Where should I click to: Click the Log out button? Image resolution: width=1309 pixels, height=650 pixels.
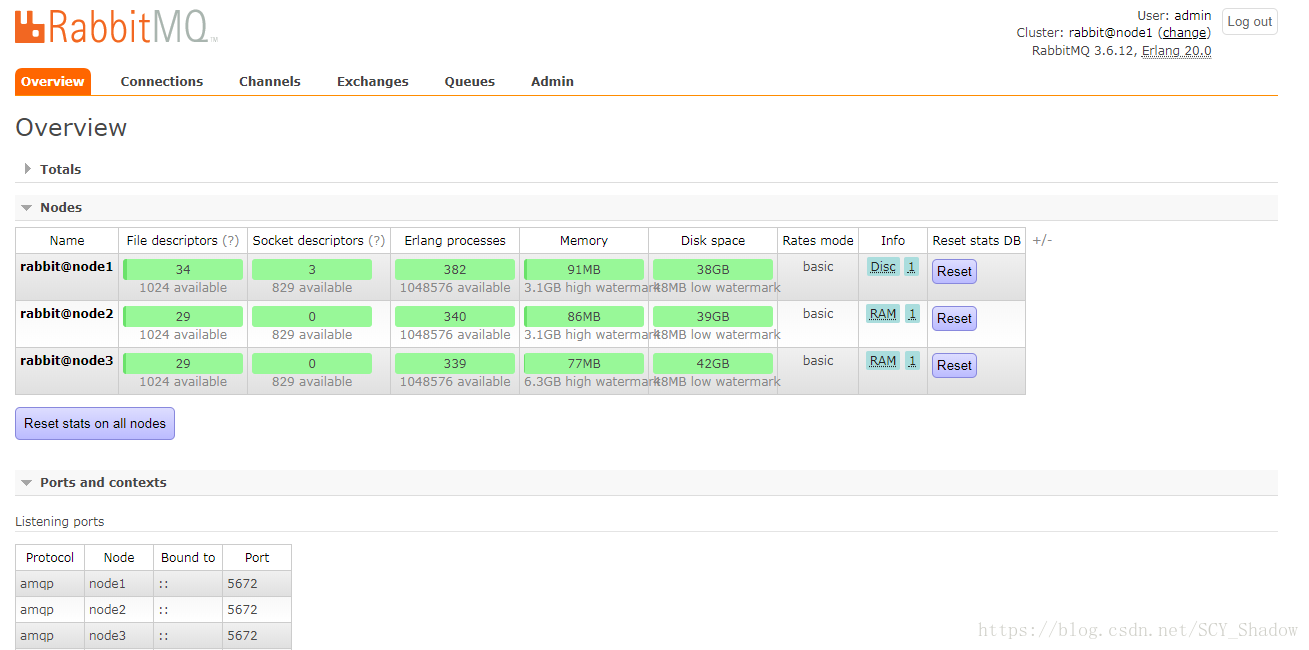(x=1250, y=22)
